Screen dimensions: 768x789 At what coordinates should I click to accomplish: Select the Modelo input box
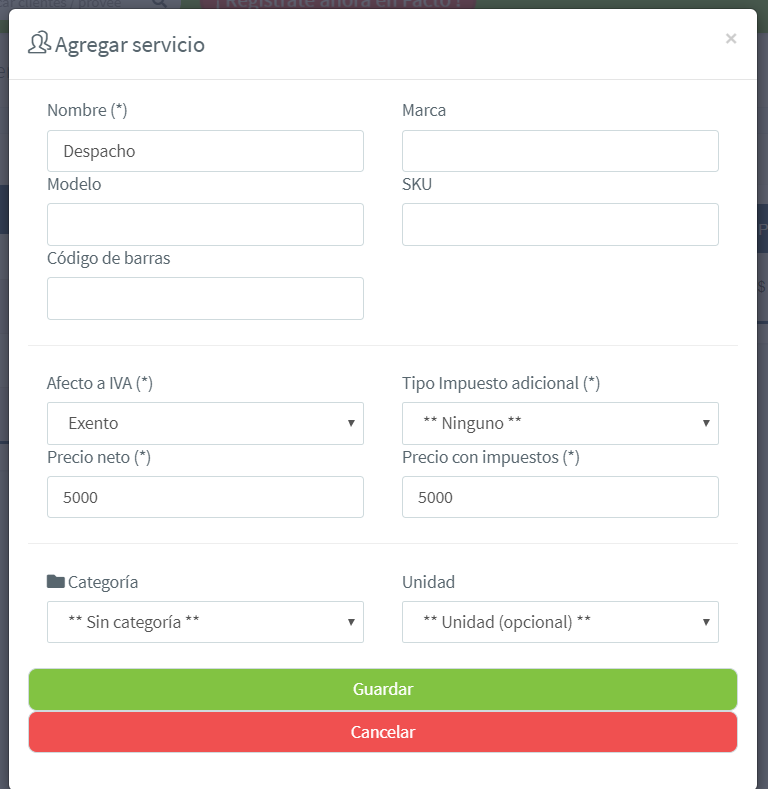[205, 225]
